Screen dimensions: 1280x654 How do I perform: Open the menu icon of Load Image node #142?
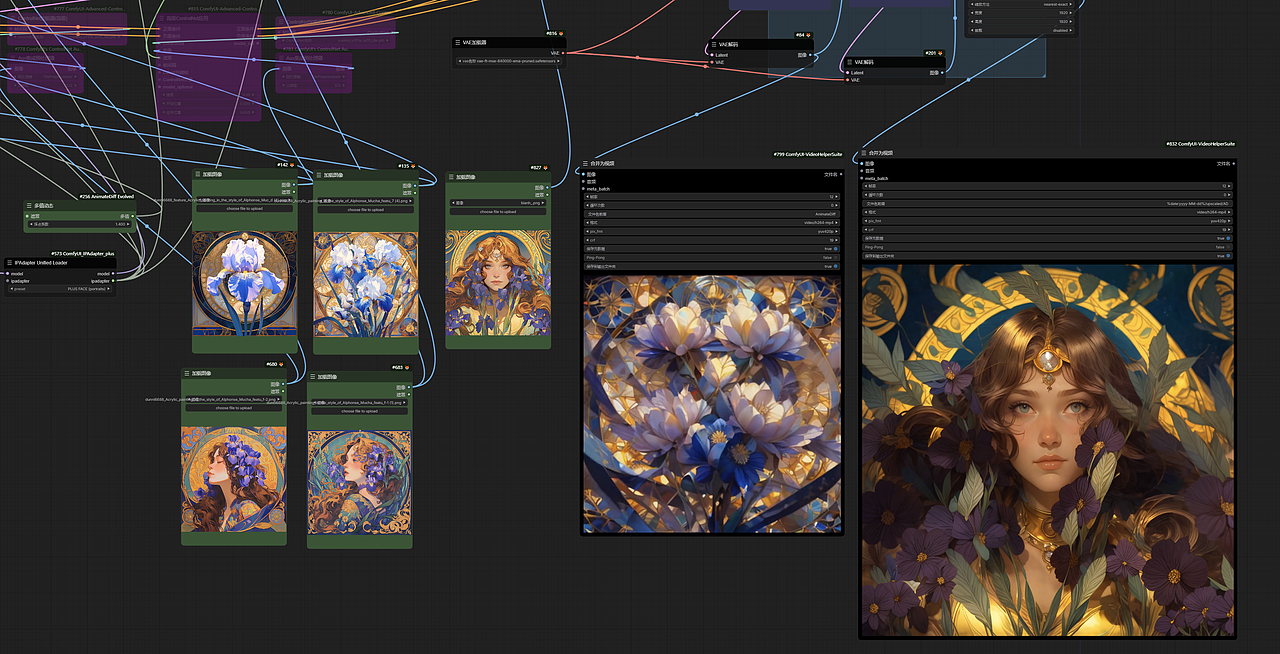coord(198,175)
